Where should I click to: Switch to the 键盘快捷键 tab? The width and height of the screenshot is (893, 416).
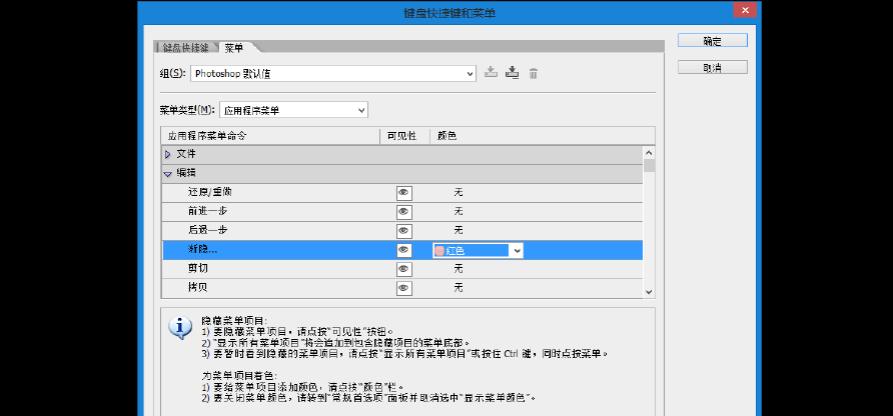click(186, 48)
